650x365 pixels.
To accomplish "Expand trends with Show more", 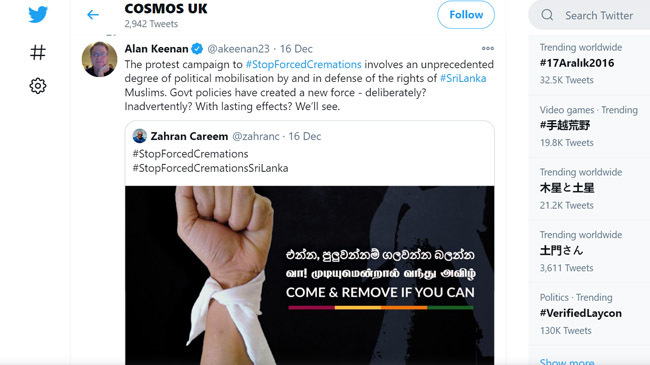I will (x=567, y=361).
